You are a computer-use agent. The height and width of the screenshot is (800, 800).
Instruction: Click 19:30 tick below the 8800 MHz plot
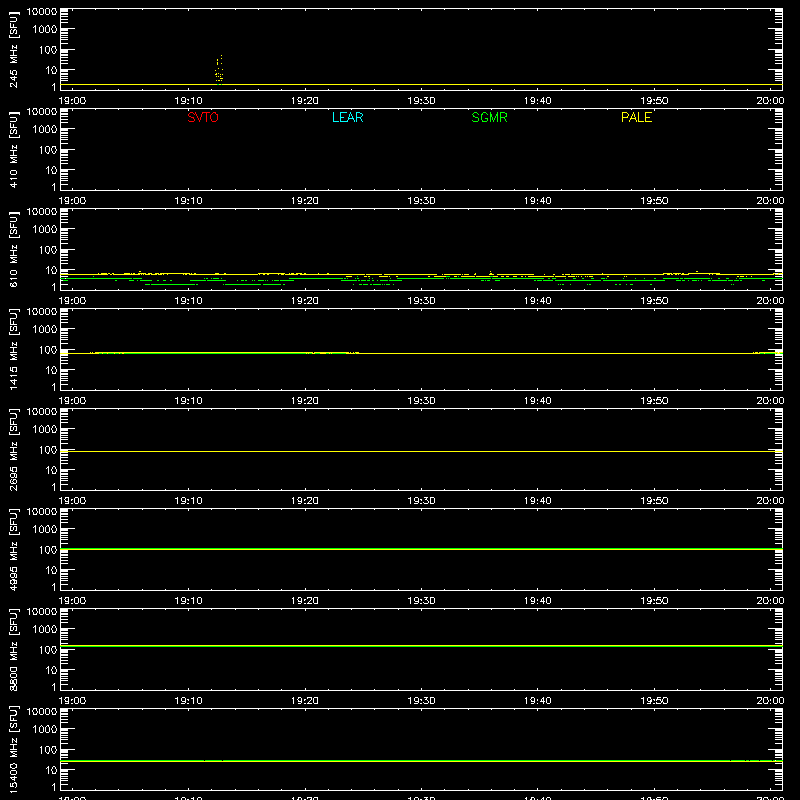(421, 701)
